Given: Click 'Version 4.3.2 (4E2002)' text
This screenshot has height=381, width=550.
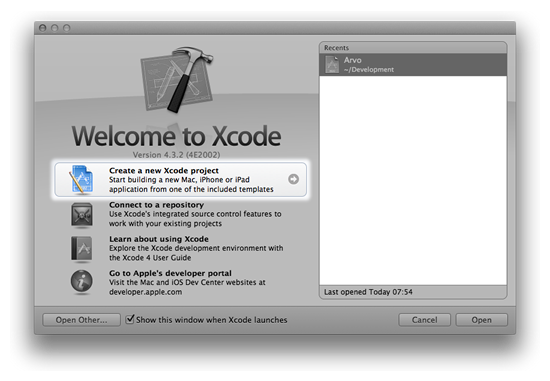Looking at the screenshot, I should (x=176, y=155).
